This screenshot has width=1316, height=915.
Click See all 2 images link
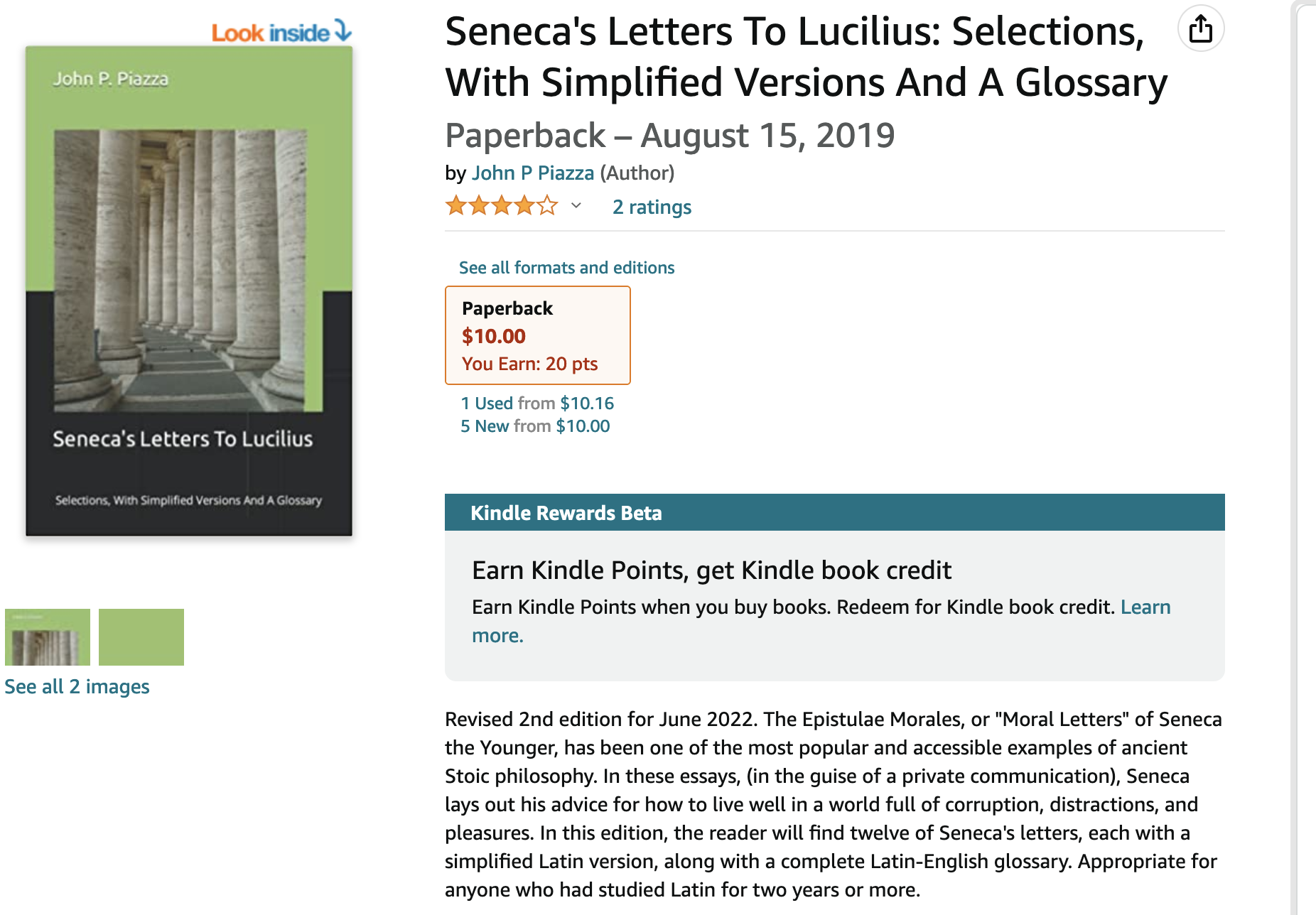pos(77,686)
